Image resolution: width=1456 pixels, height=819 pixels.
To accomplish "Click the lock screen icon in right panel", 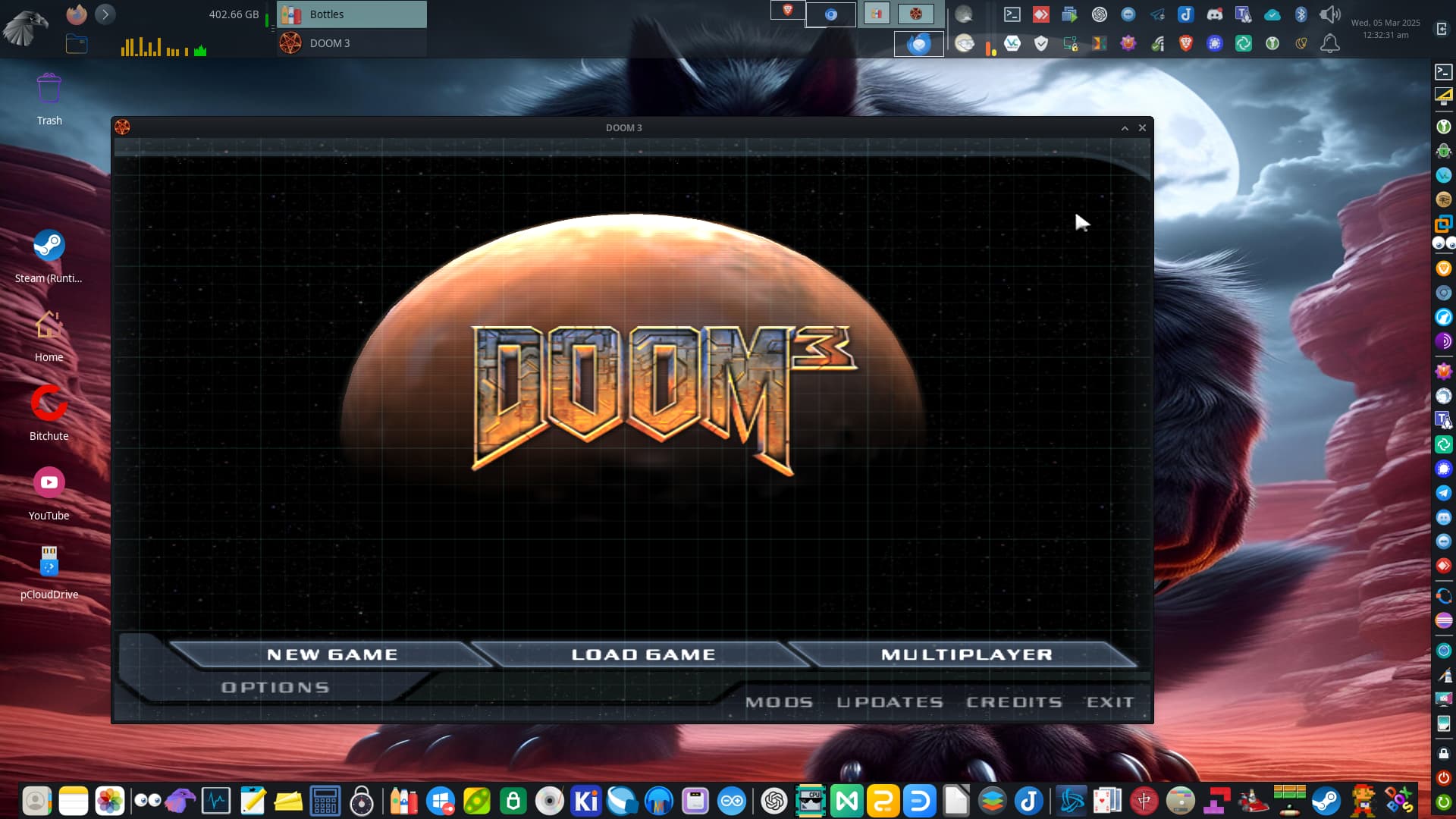I will click(x=1444, y=754).
